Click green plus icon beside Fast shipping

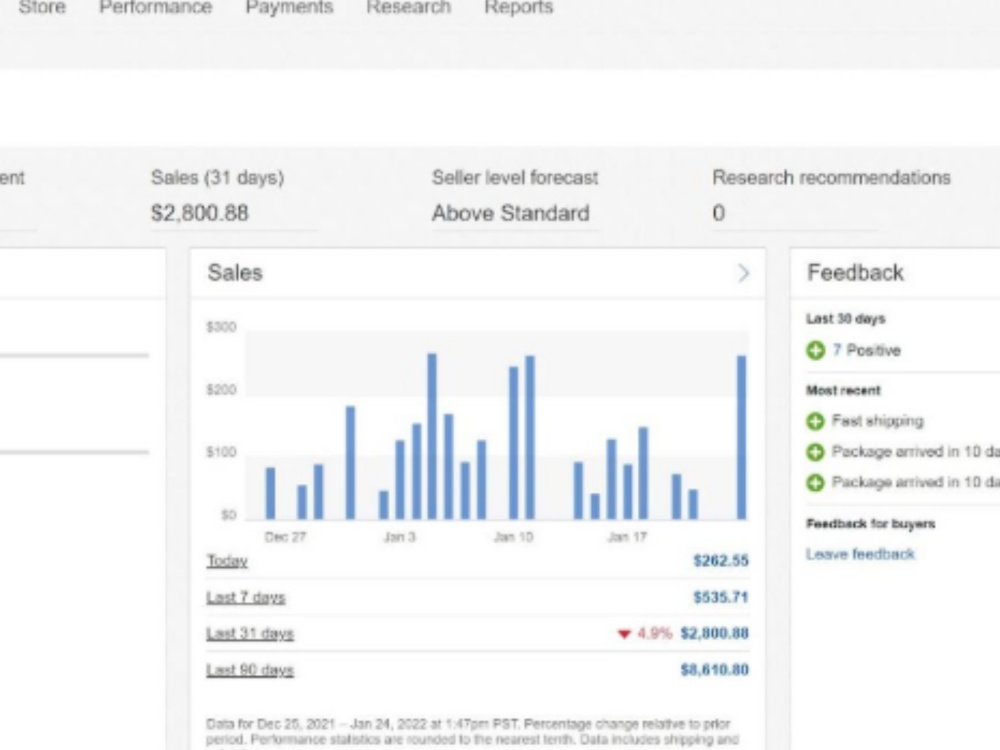pos(815,421)
